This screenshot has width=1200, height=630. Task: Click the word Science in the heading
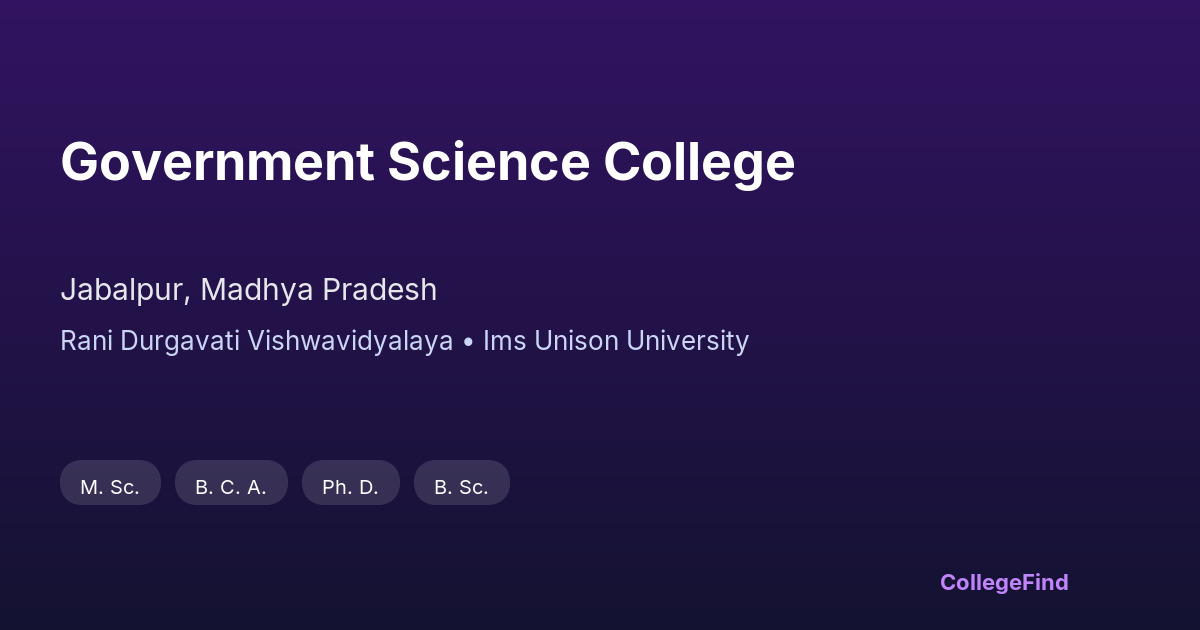click(x=488, y=162)
